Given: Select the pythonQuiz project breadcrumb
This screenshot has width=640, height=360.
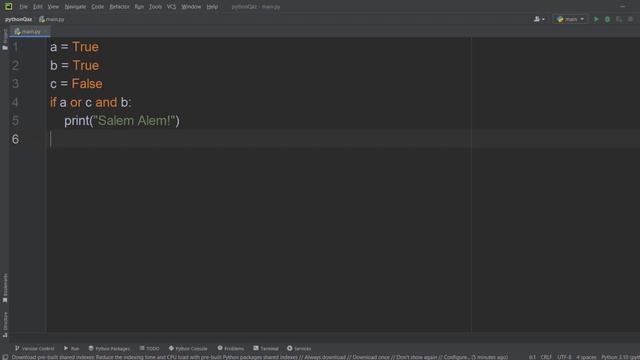Looking at the screenshot, I should [x=18, y=19].
